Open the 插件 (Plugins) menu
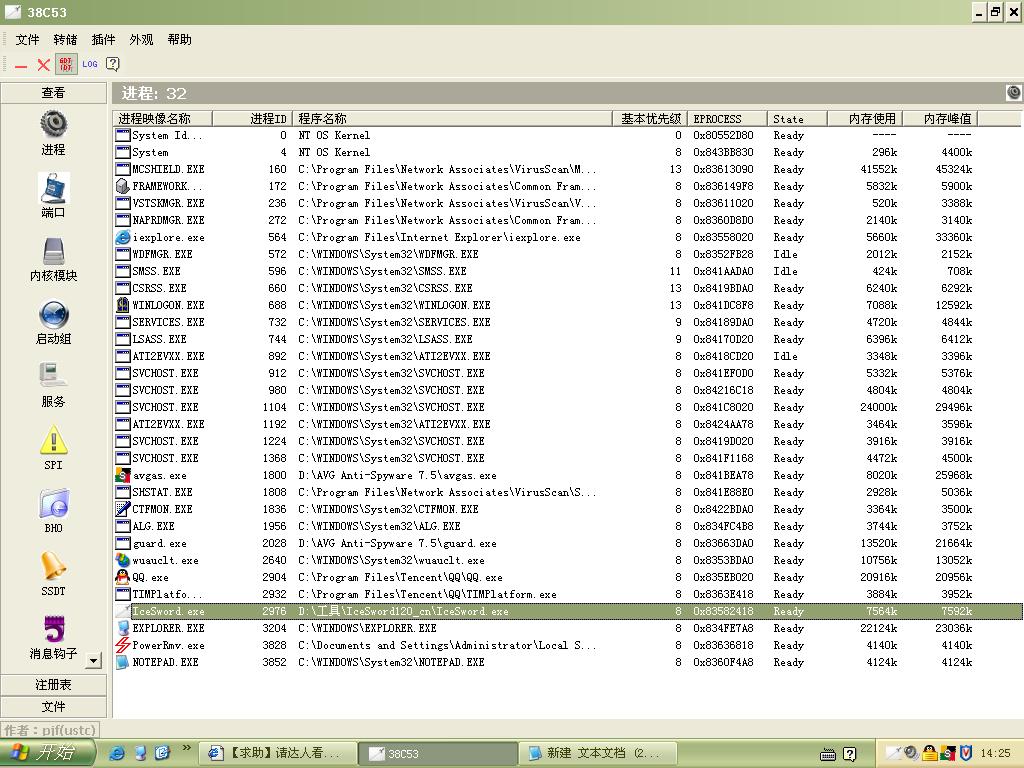The image size is (1024, 768). 103,40
